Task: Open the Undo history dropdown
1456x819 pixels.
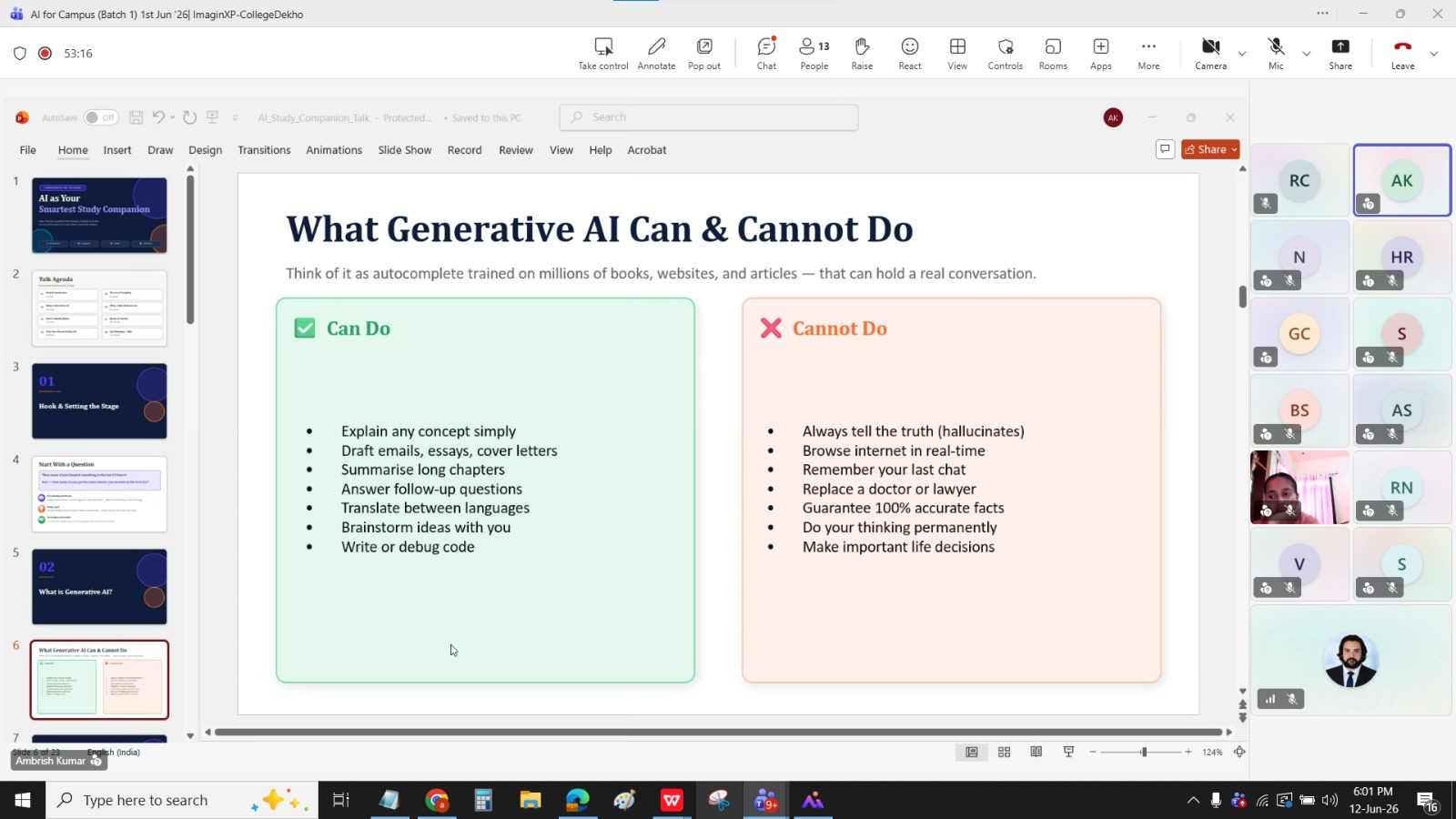Action: (x=173, y=117)
